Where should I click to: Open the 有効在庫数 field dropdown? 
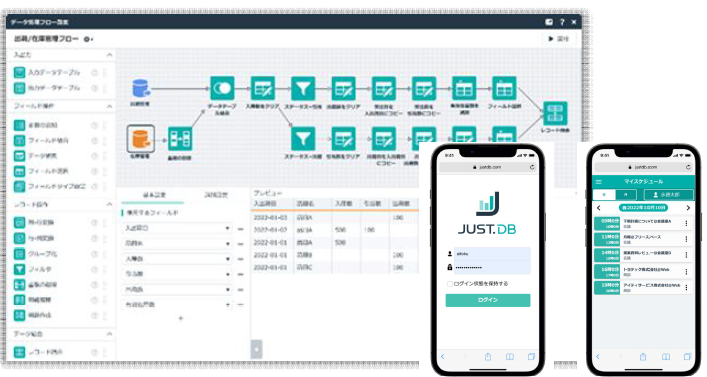pos(177,305)
